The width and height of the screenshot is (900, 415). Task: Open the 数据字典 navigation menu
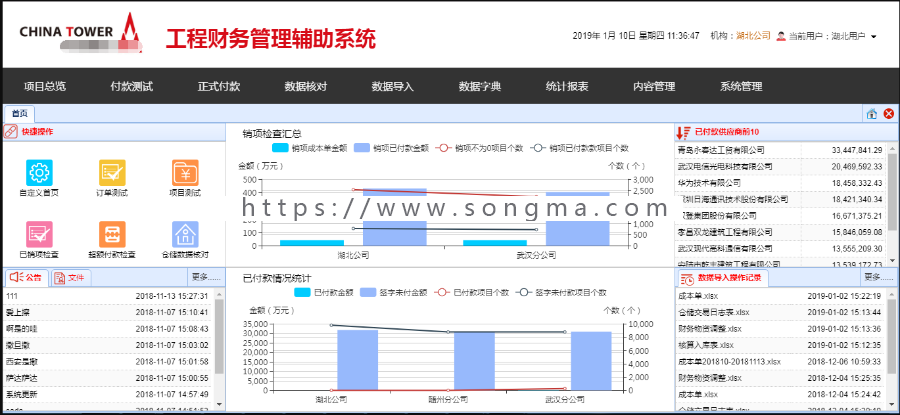480,87
